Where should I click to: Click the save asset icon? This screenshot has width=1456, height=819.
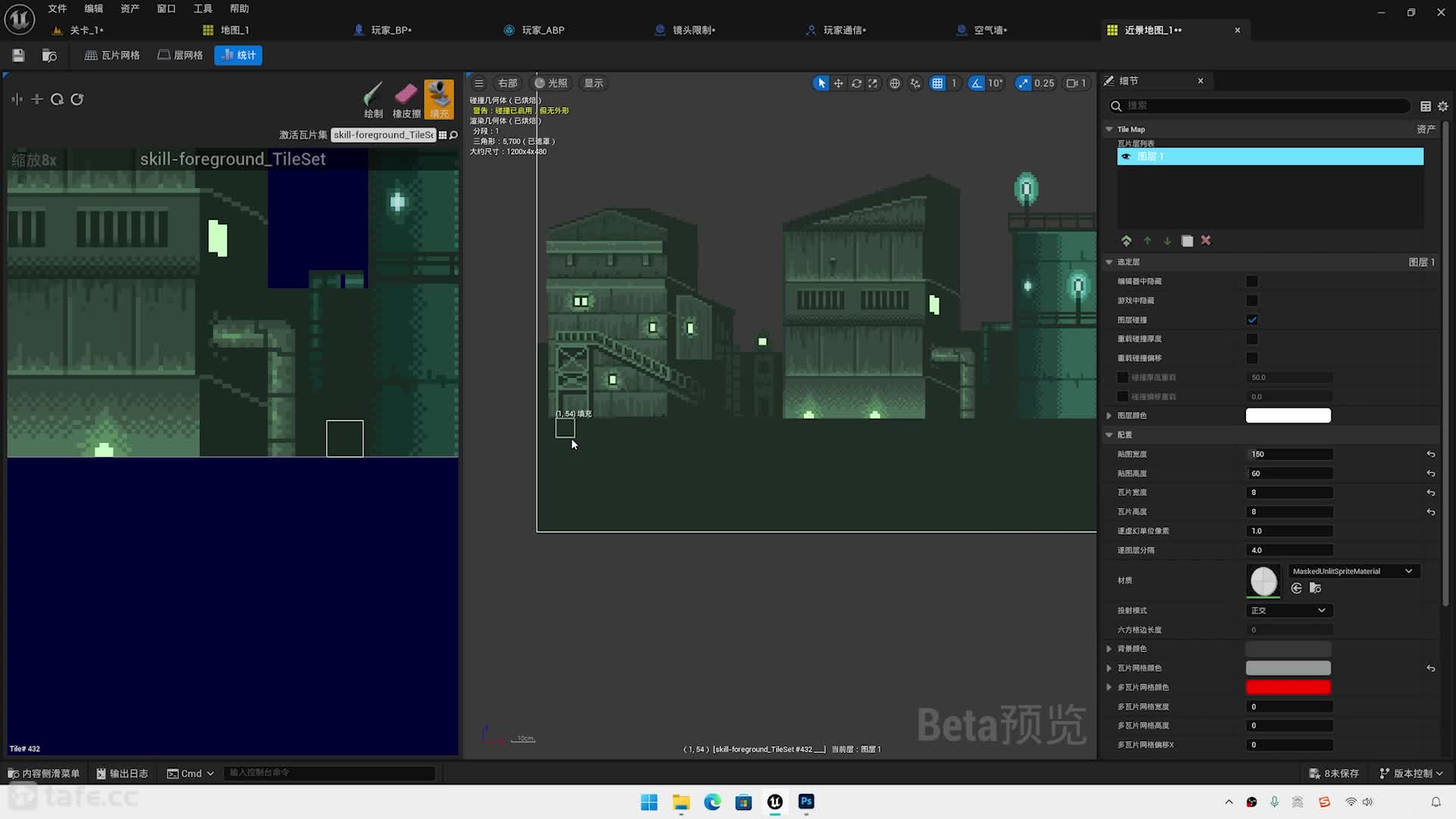(18, 55)
